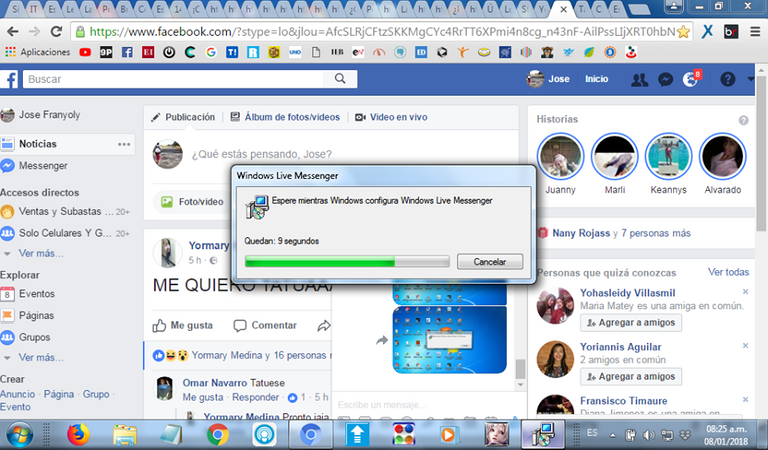This screenshot has width=768, height=450.
Task: Bookmark this page with star icon
Action: tap(683, 32)
